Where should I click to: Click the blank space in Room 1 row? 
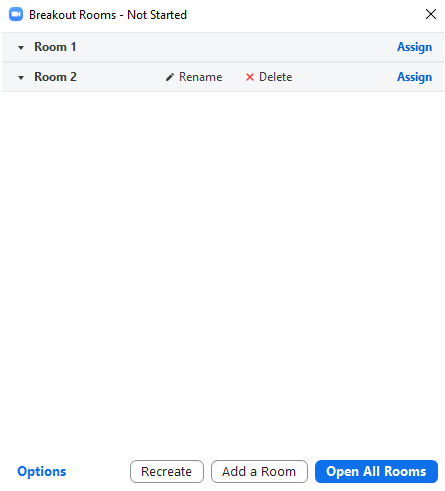tap(233, 47)
